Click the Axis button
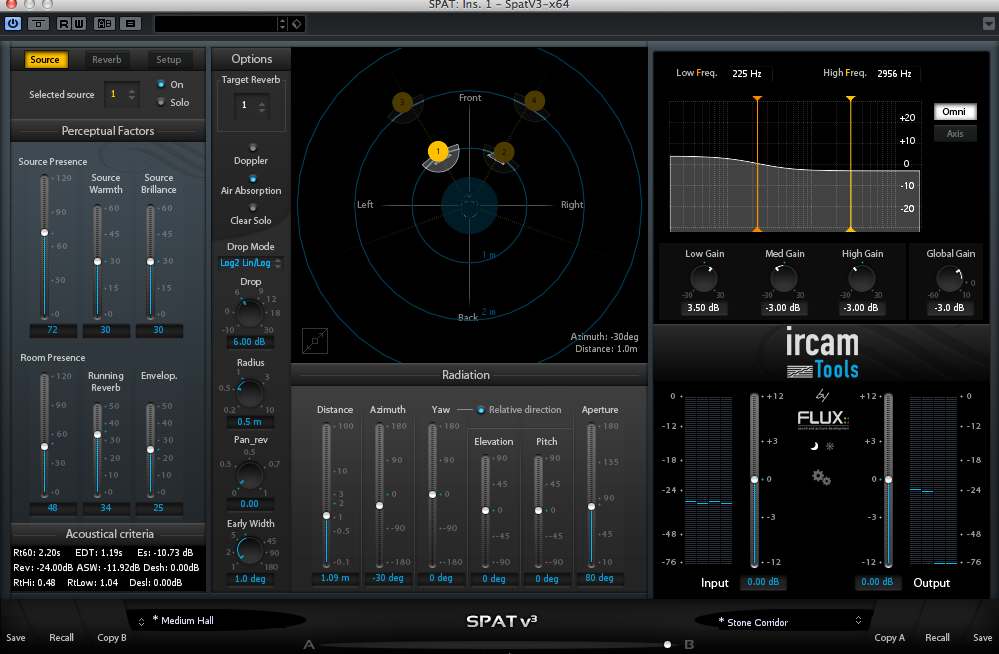The width and height of the screenshot is (999, 654). [955, 133]
